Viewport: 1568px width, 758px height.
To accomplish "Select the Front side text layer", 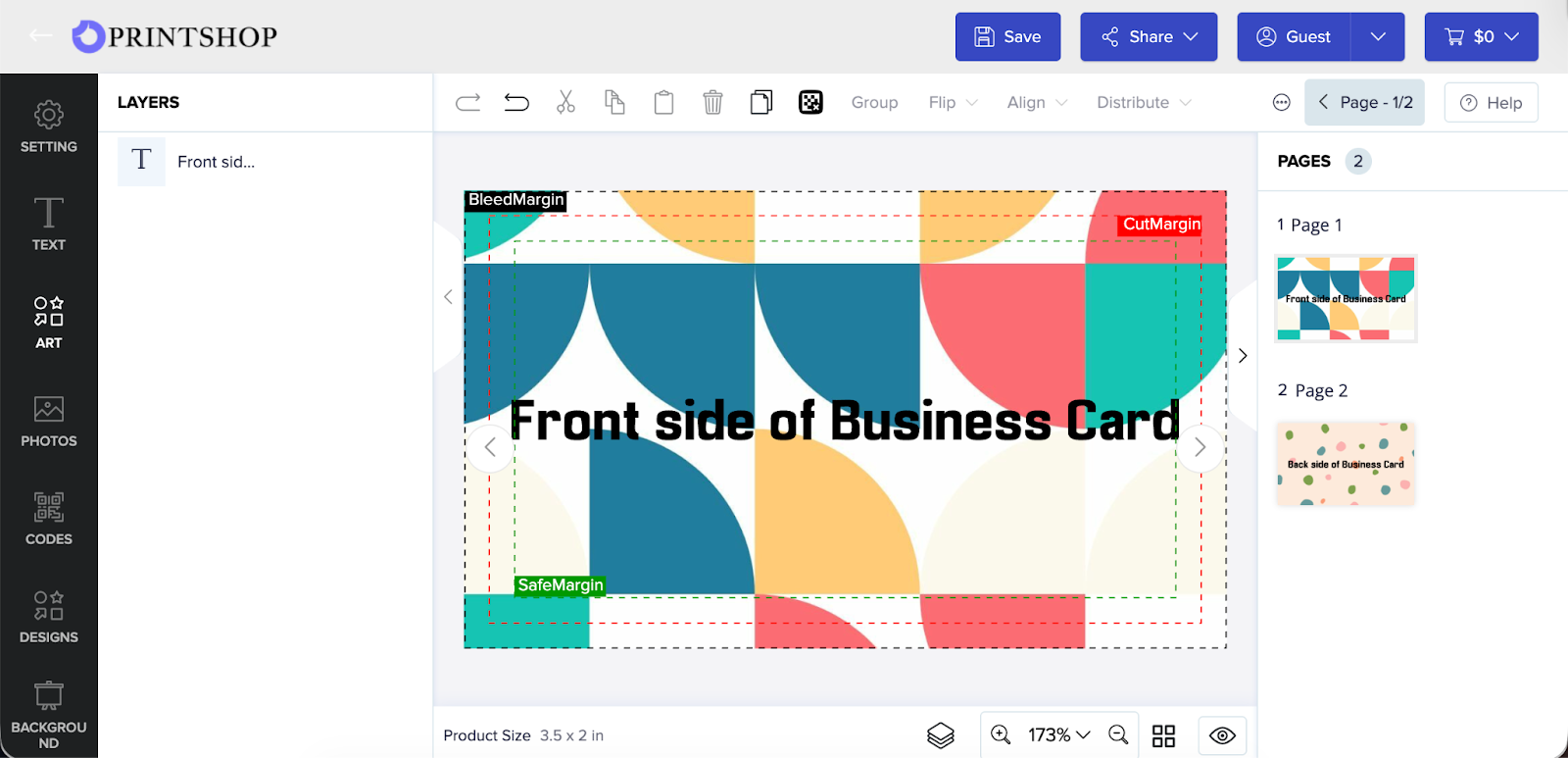I will click(x=216, y=162).
